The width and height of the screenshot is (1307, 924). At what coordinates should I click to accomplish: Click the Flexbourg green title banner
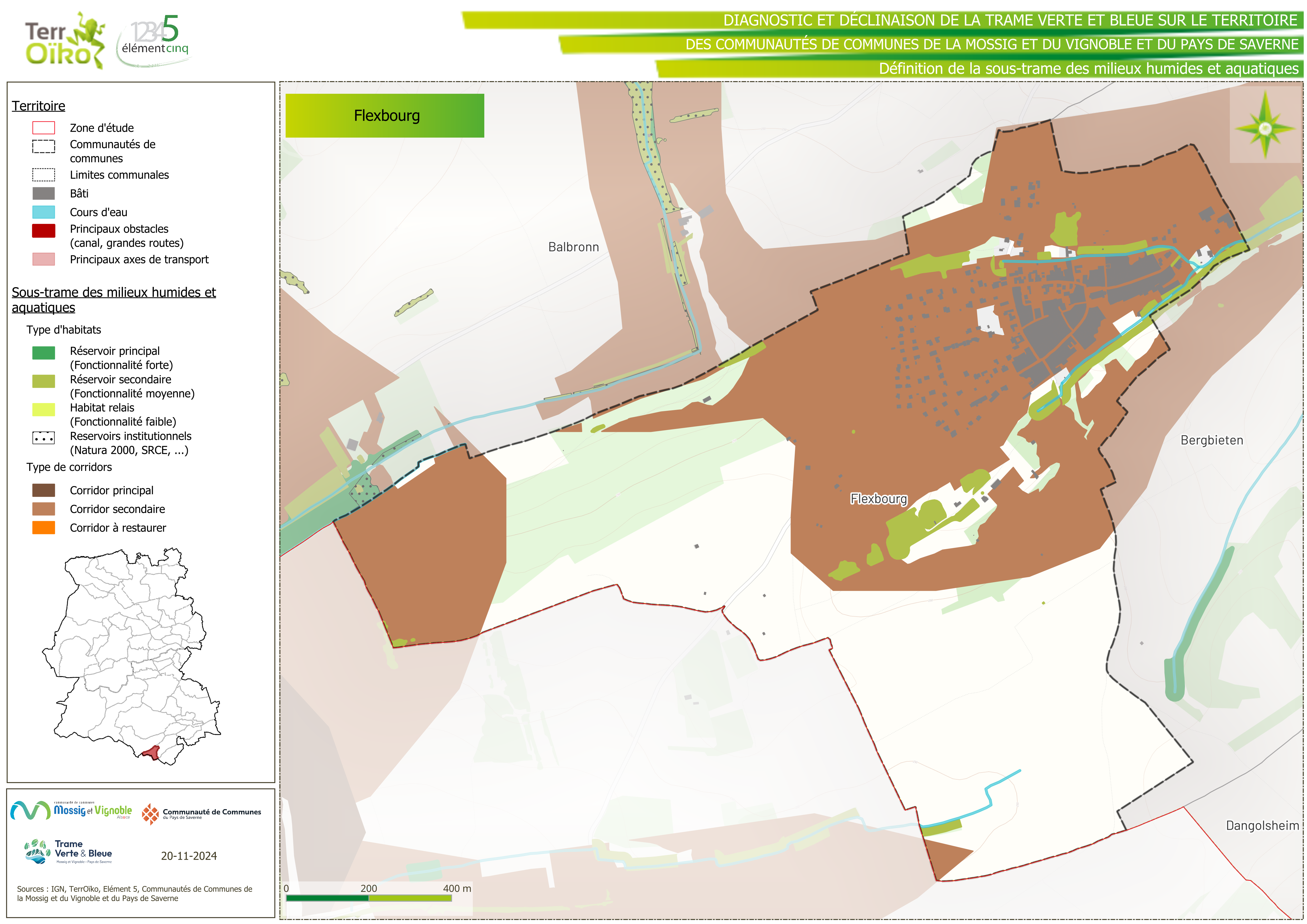[x=385, y=116]
